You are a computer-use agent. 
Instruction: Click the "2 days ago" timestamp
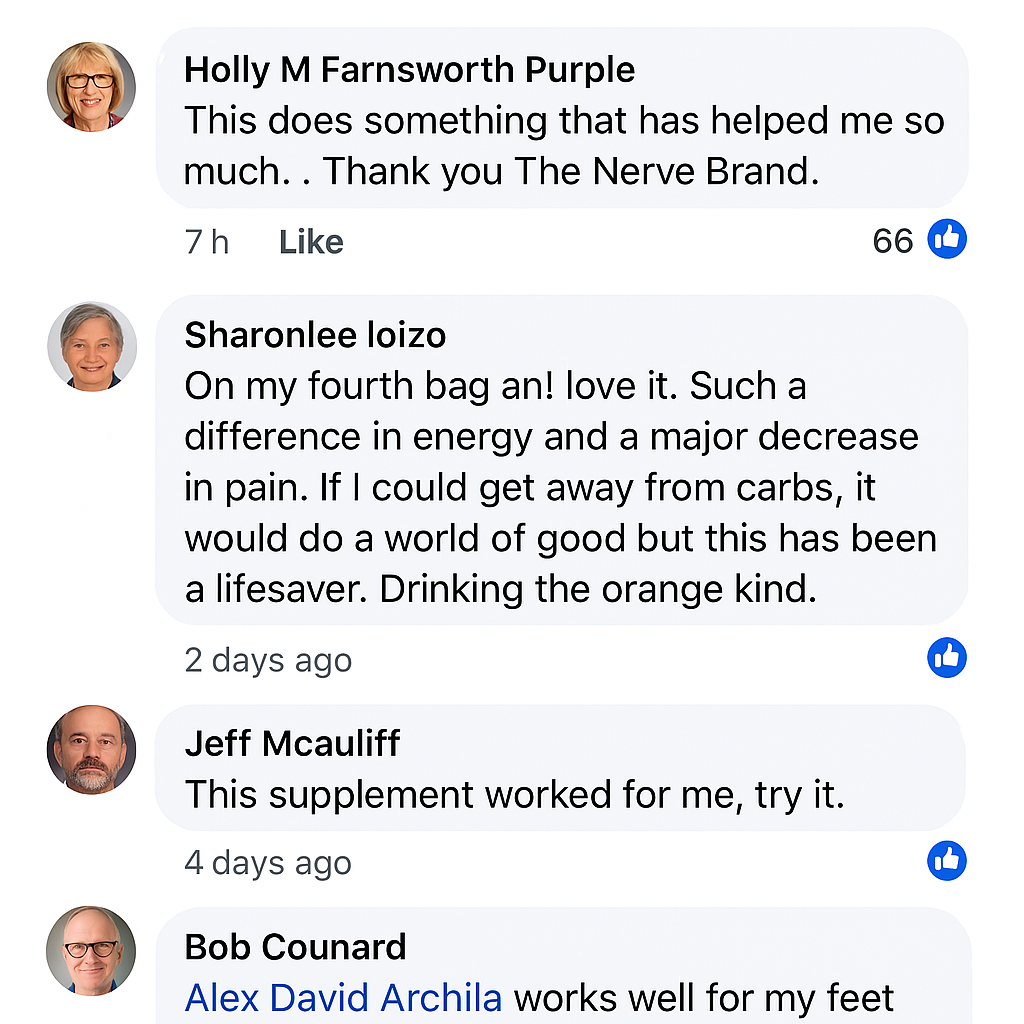pos(268,660)
